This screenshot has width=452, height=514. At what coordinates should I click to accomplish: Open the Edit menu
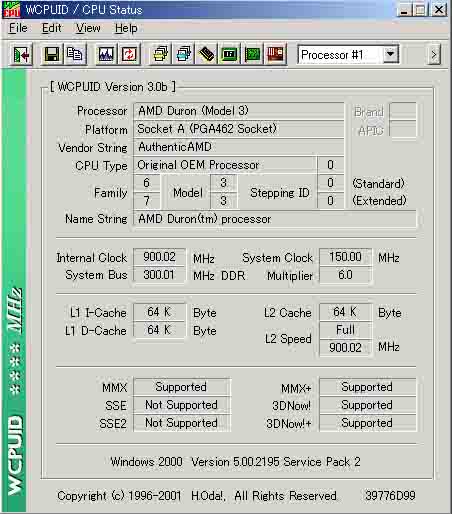pos(51,28)
